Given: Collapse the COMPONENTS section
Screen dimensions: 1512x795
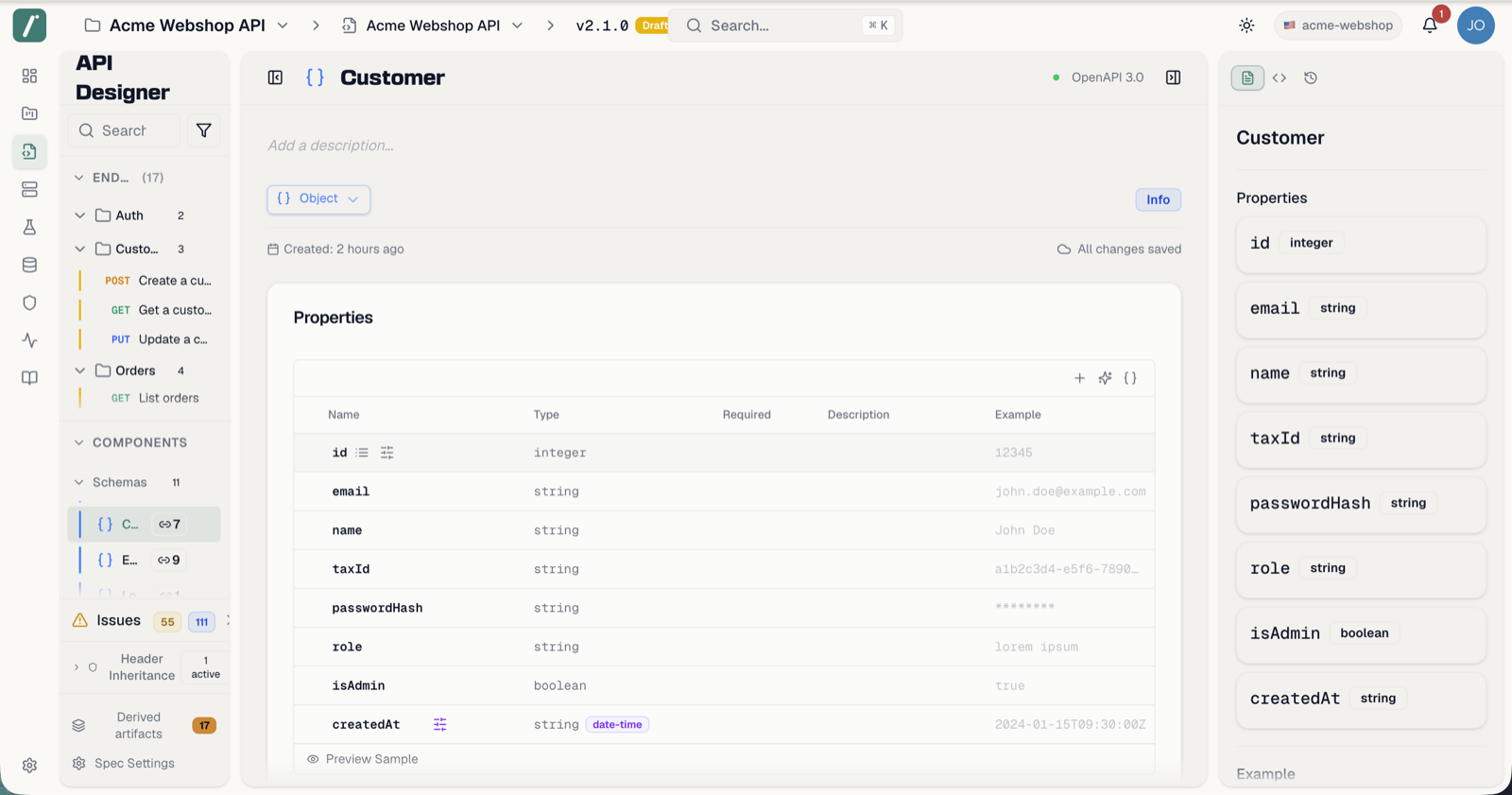Looking at the screenshot, I should 79,442.
